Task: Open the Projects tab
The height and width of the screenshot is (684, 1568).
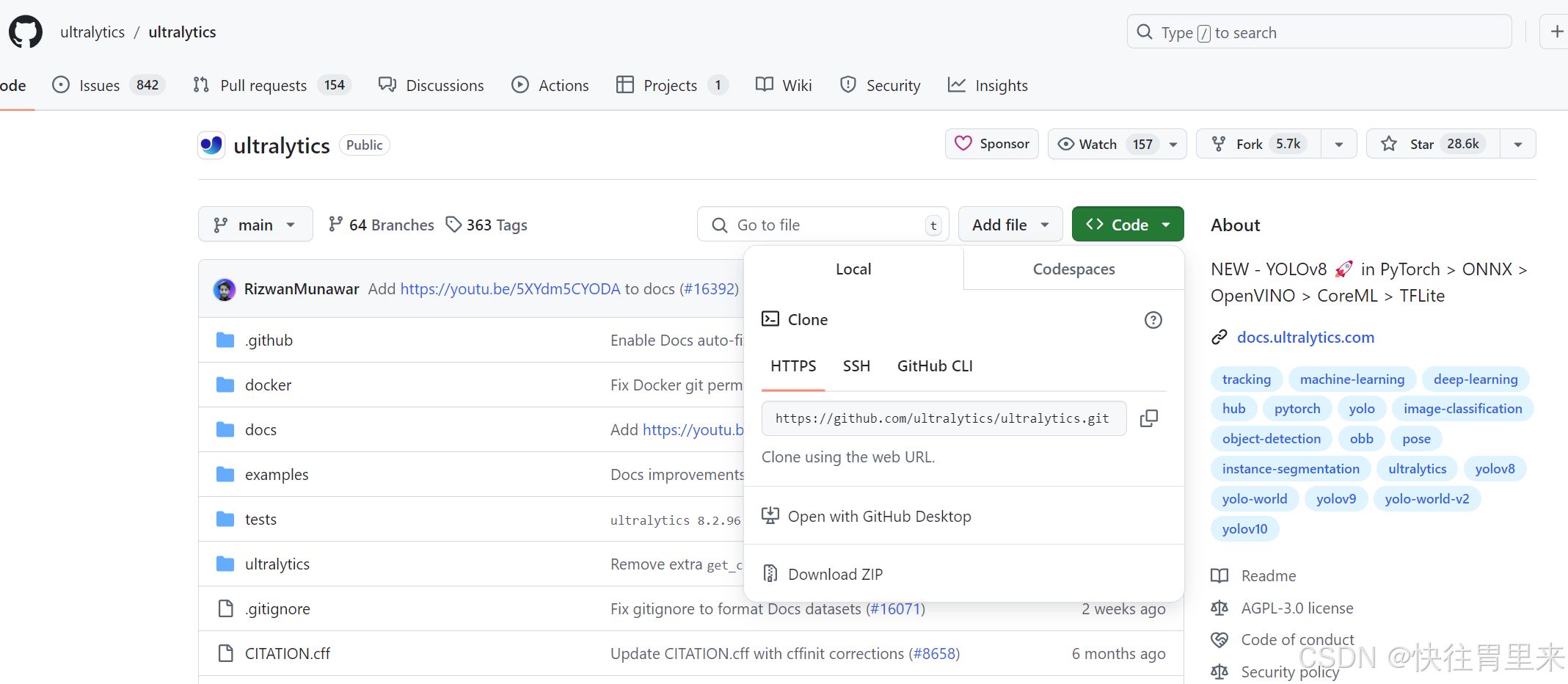Action: (672, 85)
